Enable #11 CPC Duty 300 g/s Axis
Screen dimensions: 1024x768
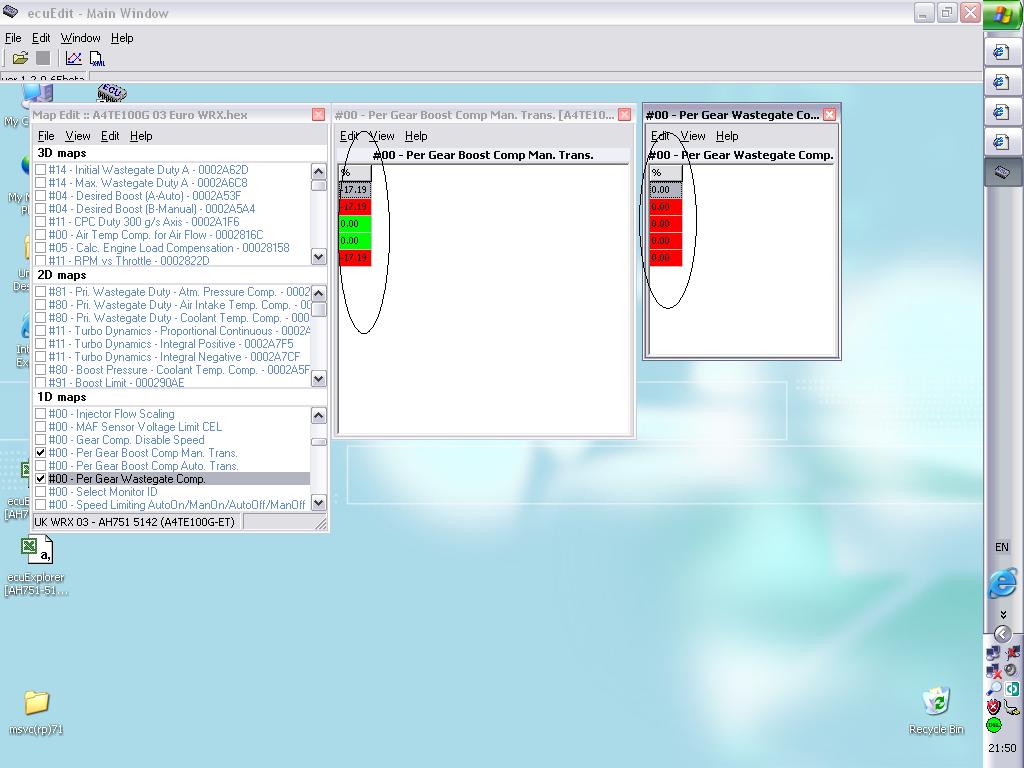pyautogui.click(x=40, y=222)
